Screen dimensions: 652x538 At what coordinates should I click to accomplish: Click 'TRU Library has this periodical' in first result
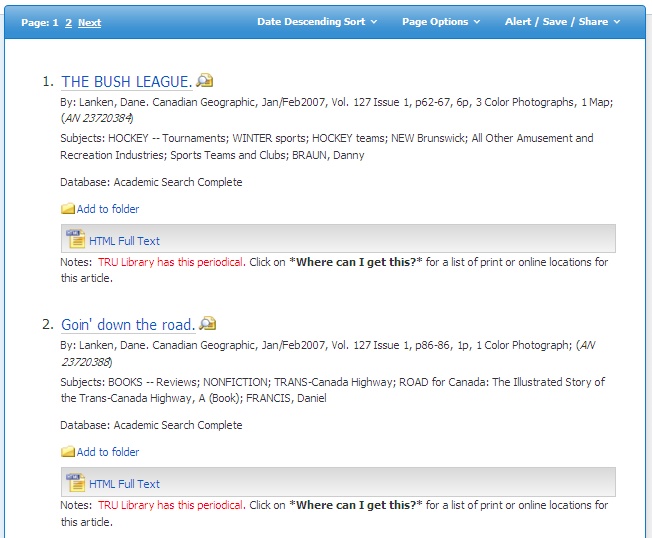coord(172,262)
